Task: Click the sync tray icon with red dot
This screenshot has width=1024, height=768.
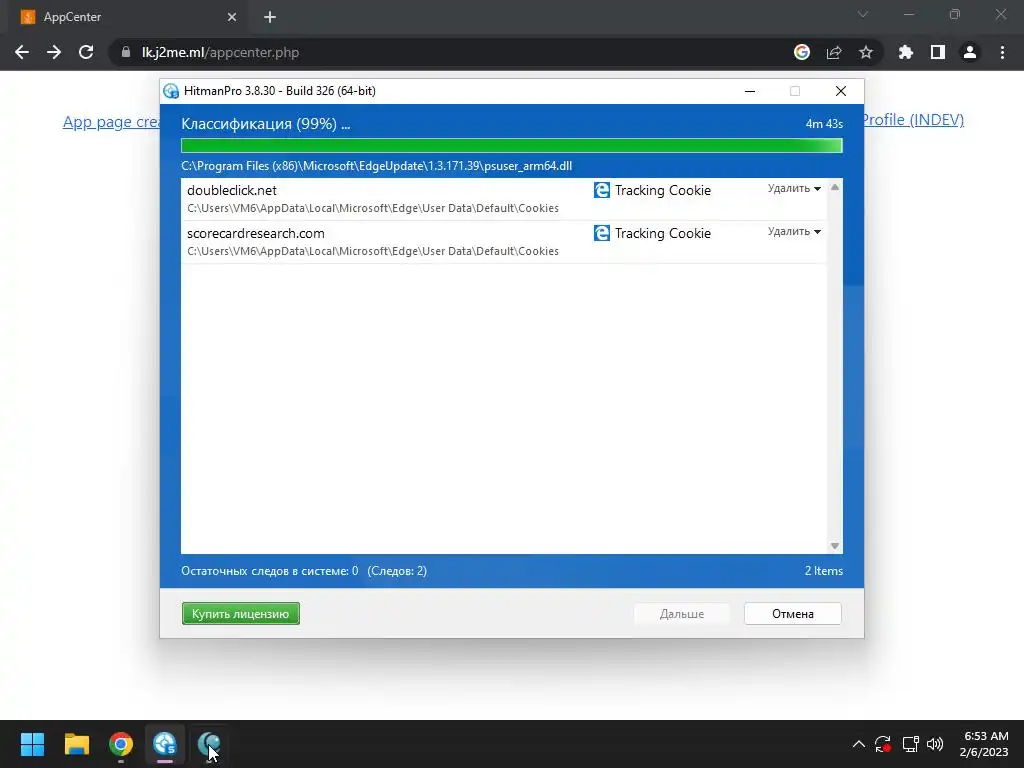Action: click(x=883, y=744)
